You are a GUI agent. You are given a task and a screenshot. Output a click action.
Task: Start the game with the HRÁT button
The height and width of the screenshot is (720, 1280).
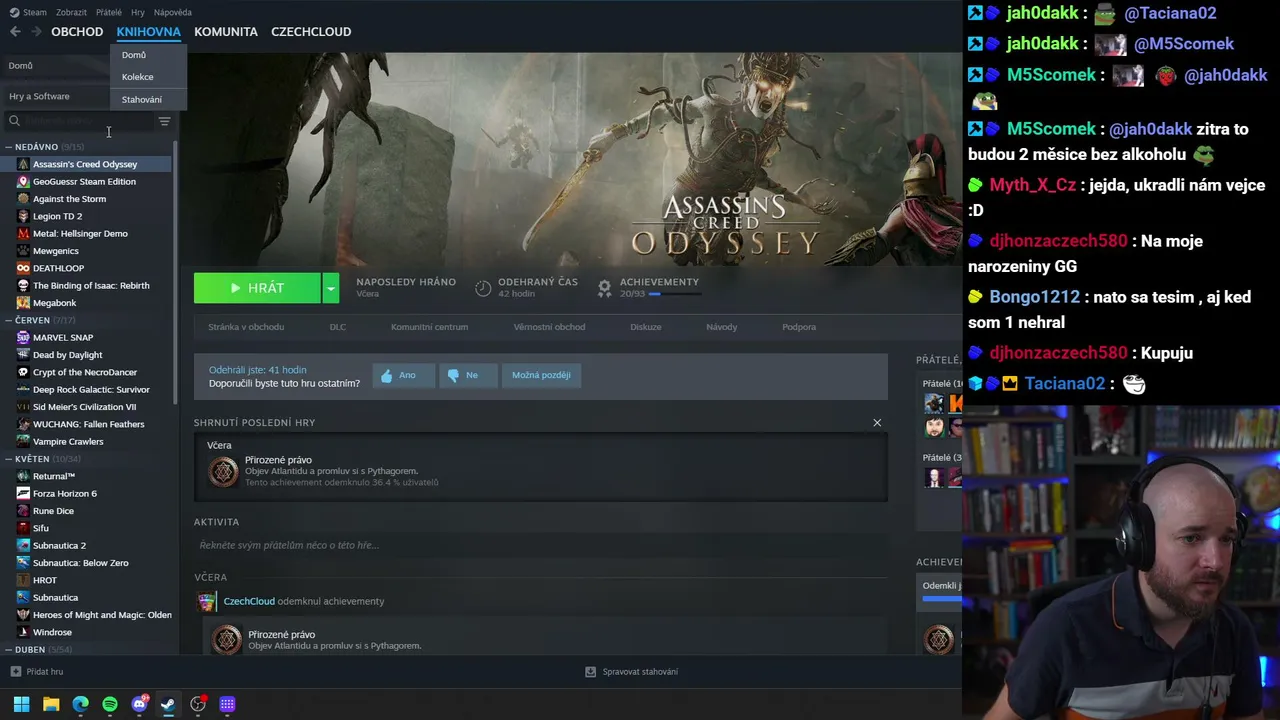point(257,288)
